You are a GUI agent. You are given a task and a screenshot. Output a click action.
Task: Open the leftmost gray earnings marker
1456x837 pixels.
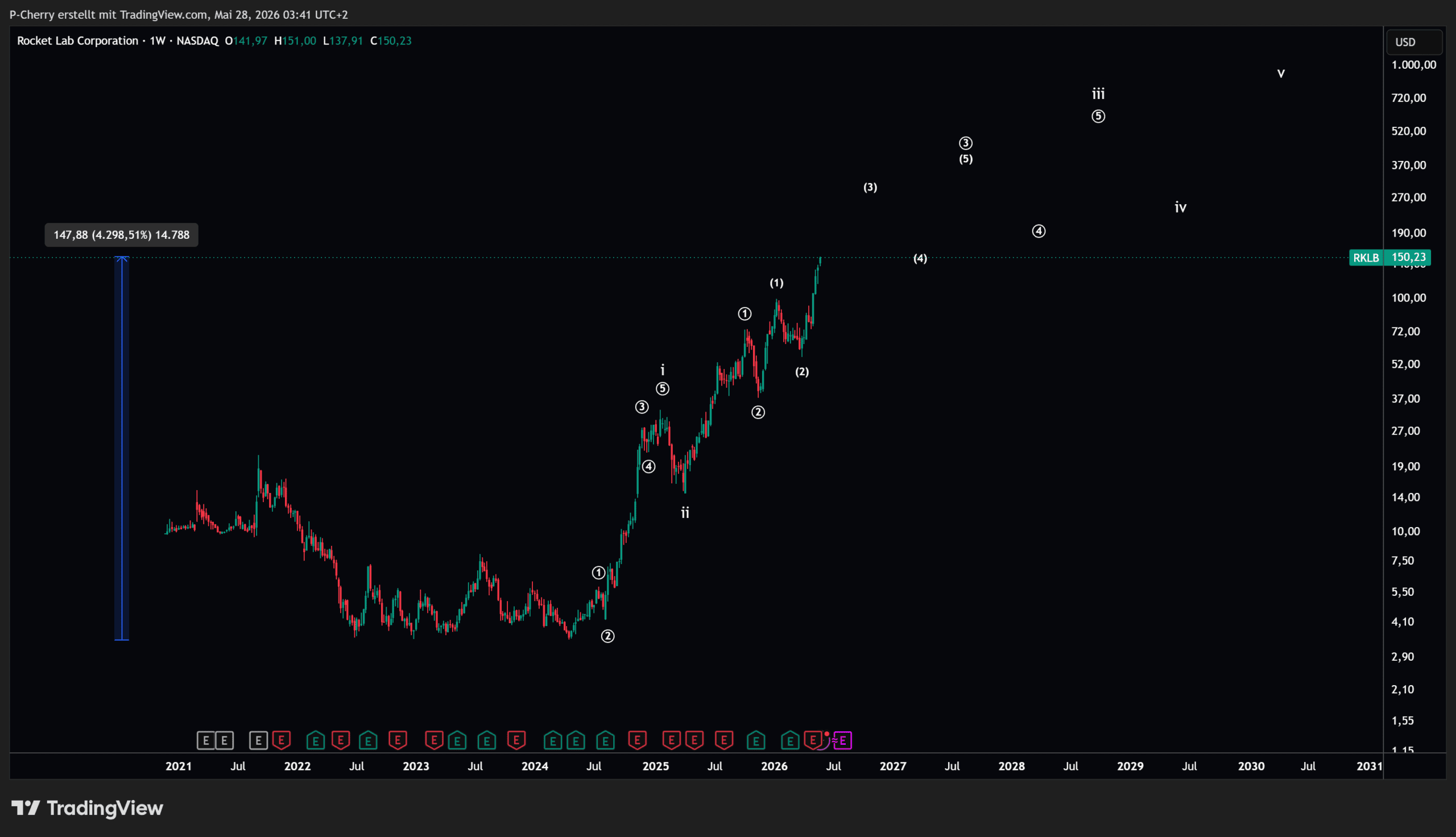tap(206, 740)
